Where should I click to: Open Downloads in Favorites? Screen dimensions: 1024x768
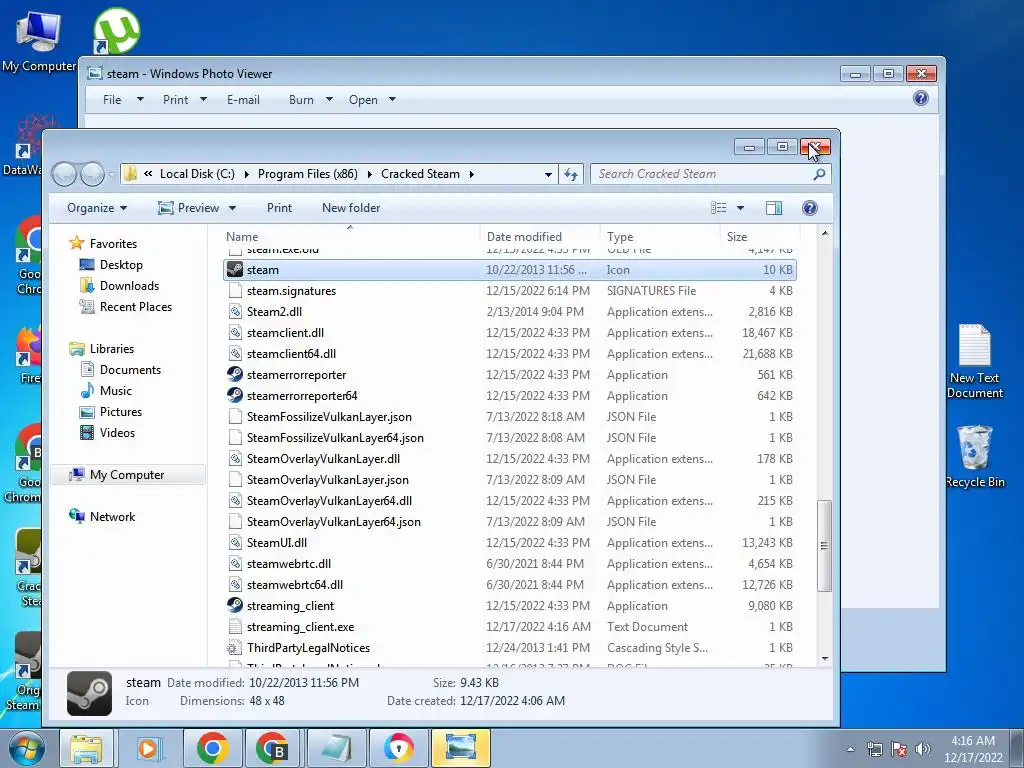[x=120, y=286]
